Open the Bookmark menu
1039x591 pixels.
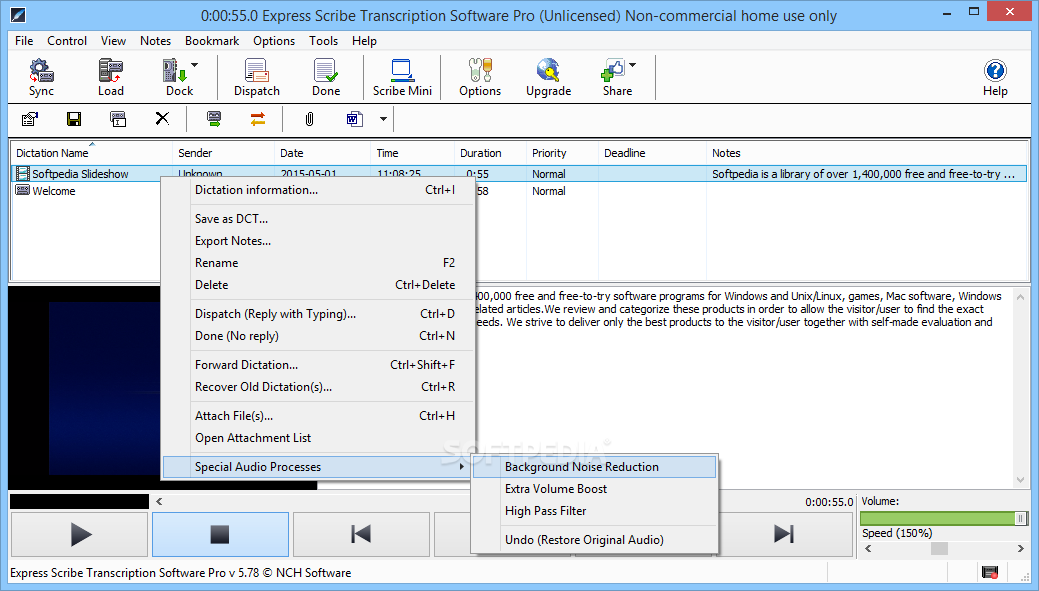(x=212, y=41)
